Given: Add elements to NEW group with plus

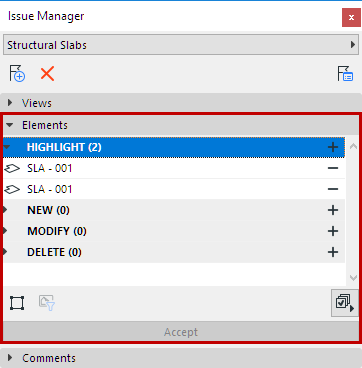Looking at the screenshot, I should point(333,210).
